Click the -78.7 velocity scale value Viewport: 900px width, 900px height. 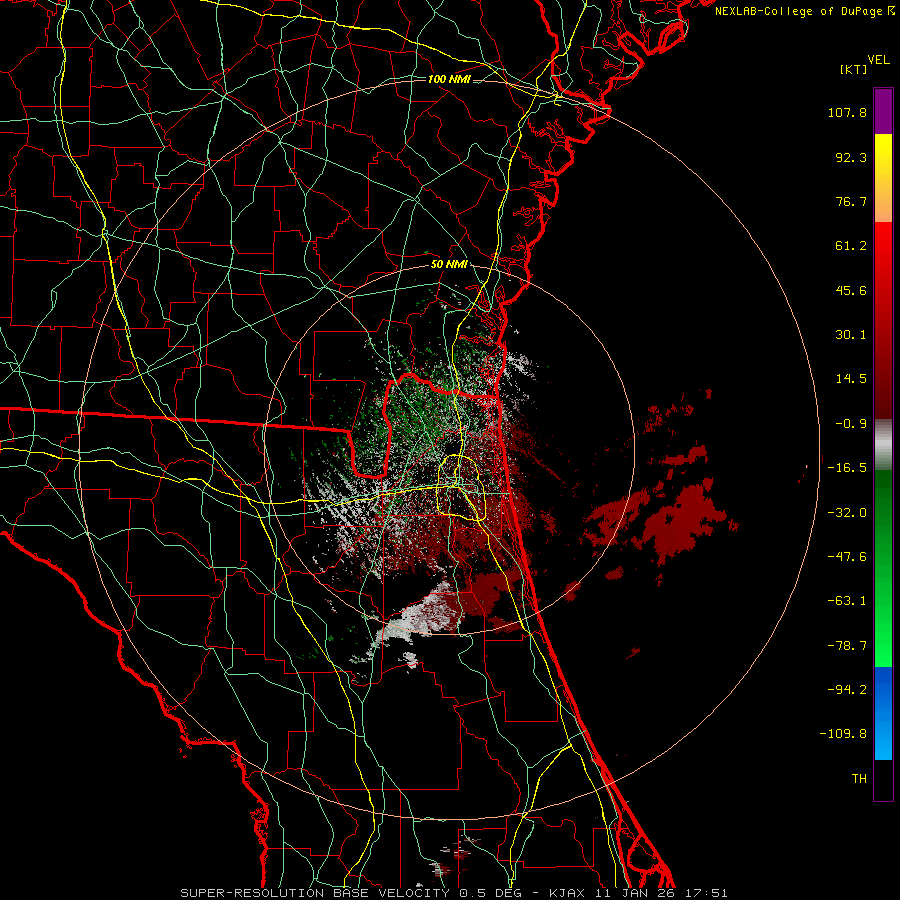pos(847,646)
